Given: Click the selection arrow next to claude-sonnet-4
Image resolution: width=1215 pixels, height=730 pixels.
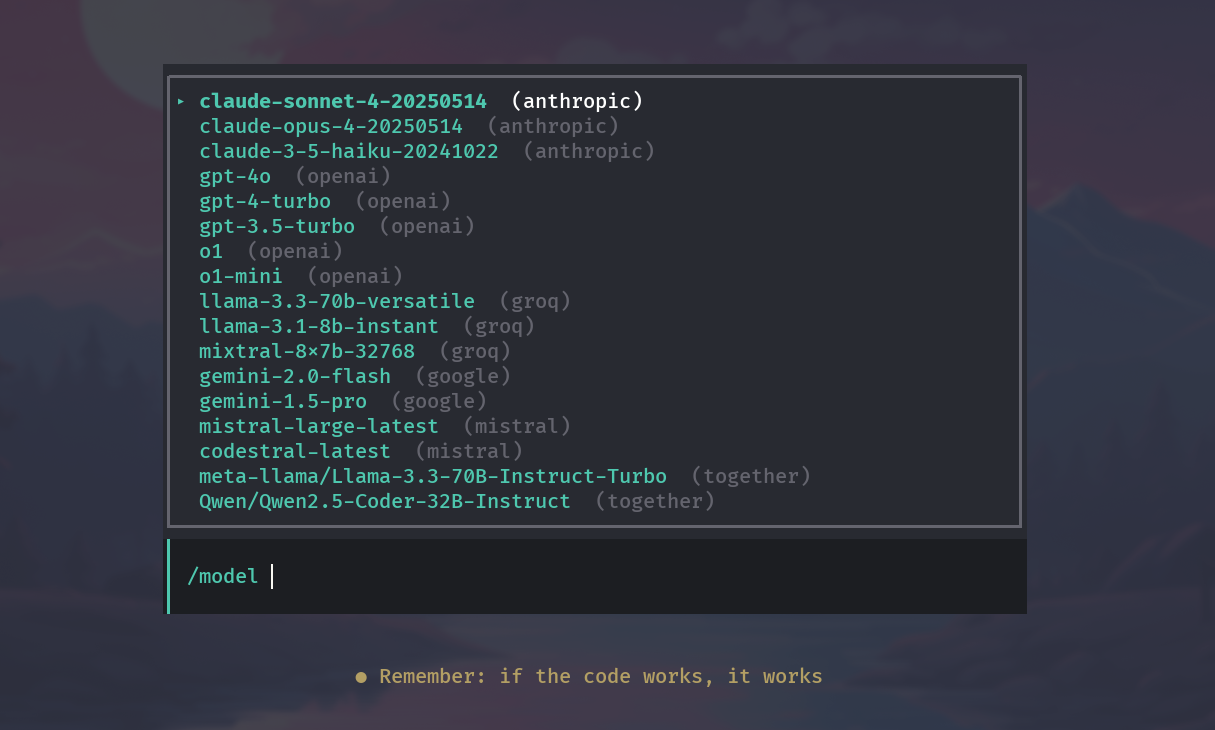Looking at the screenshot, I should point(181,101).
